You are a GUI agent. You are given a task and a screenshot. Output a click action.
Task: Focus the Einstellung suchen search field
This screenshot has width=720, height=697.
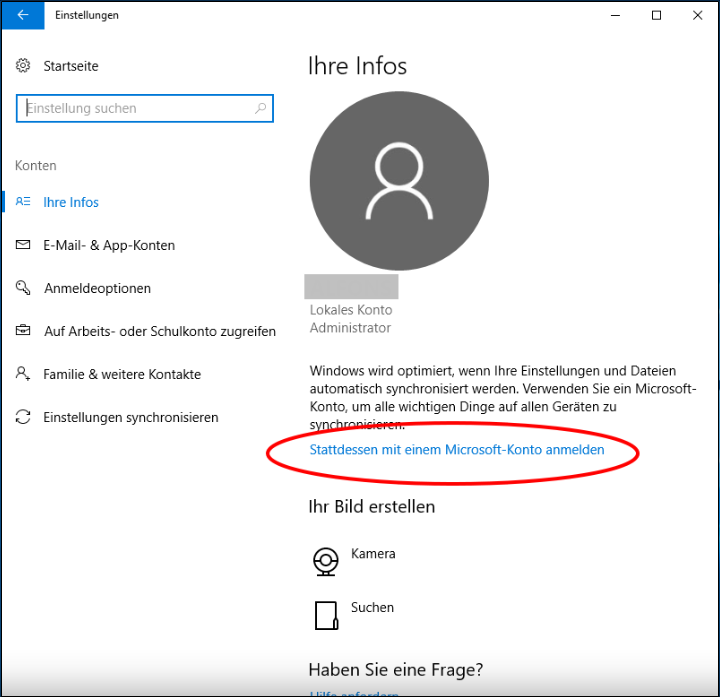pyautogui.click(x=145, y=108)
